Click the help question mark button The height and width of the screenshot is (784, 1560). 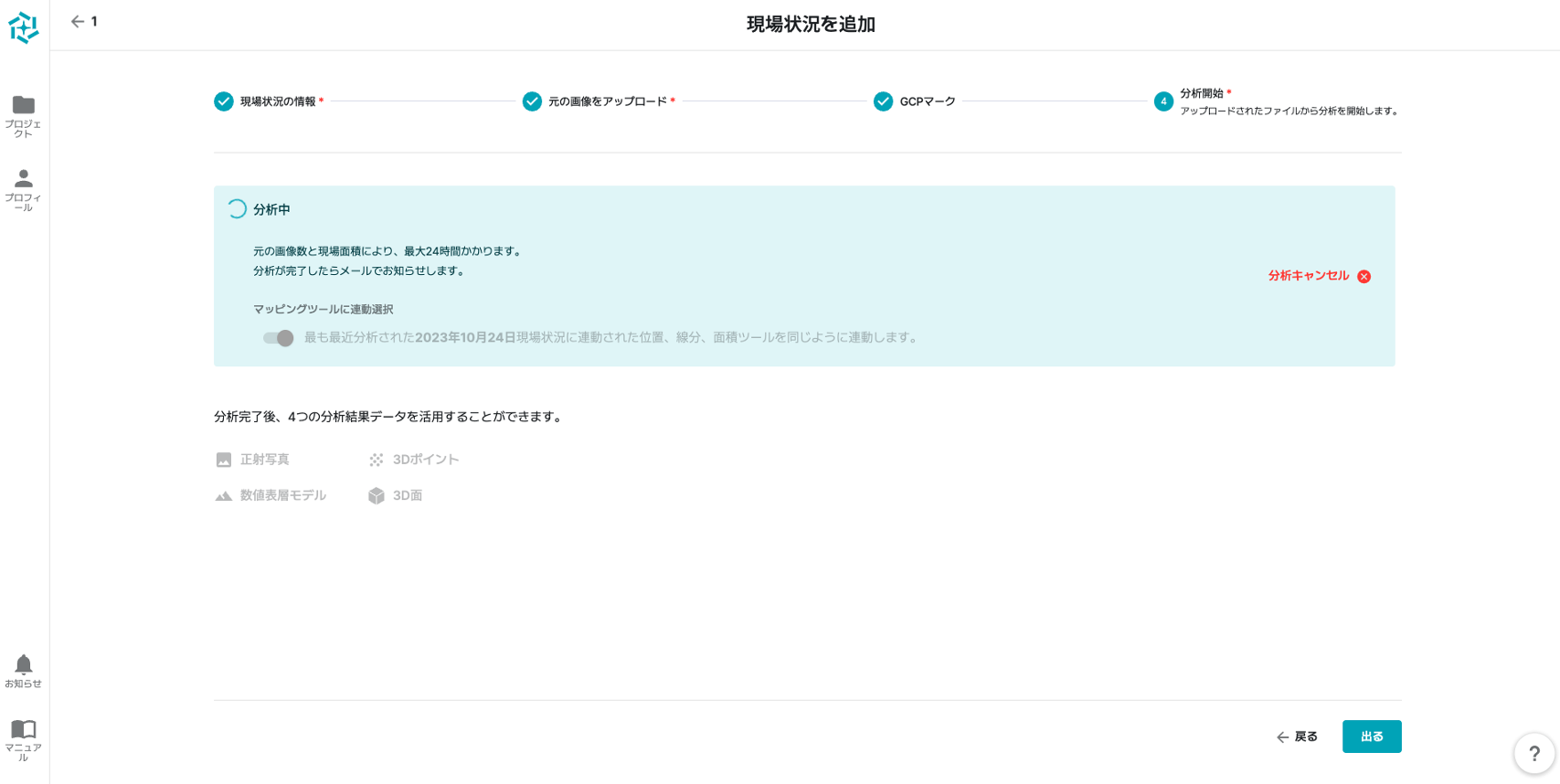pos(1534,754)
